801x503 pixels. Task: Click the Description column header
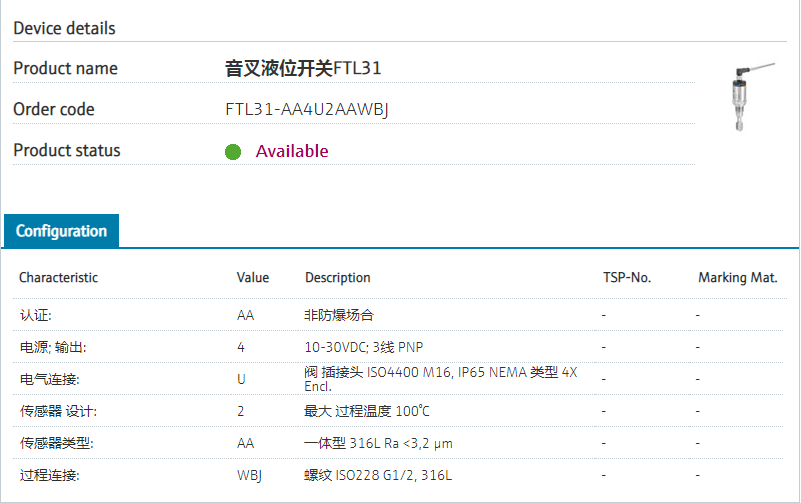(x=338, y=277)
